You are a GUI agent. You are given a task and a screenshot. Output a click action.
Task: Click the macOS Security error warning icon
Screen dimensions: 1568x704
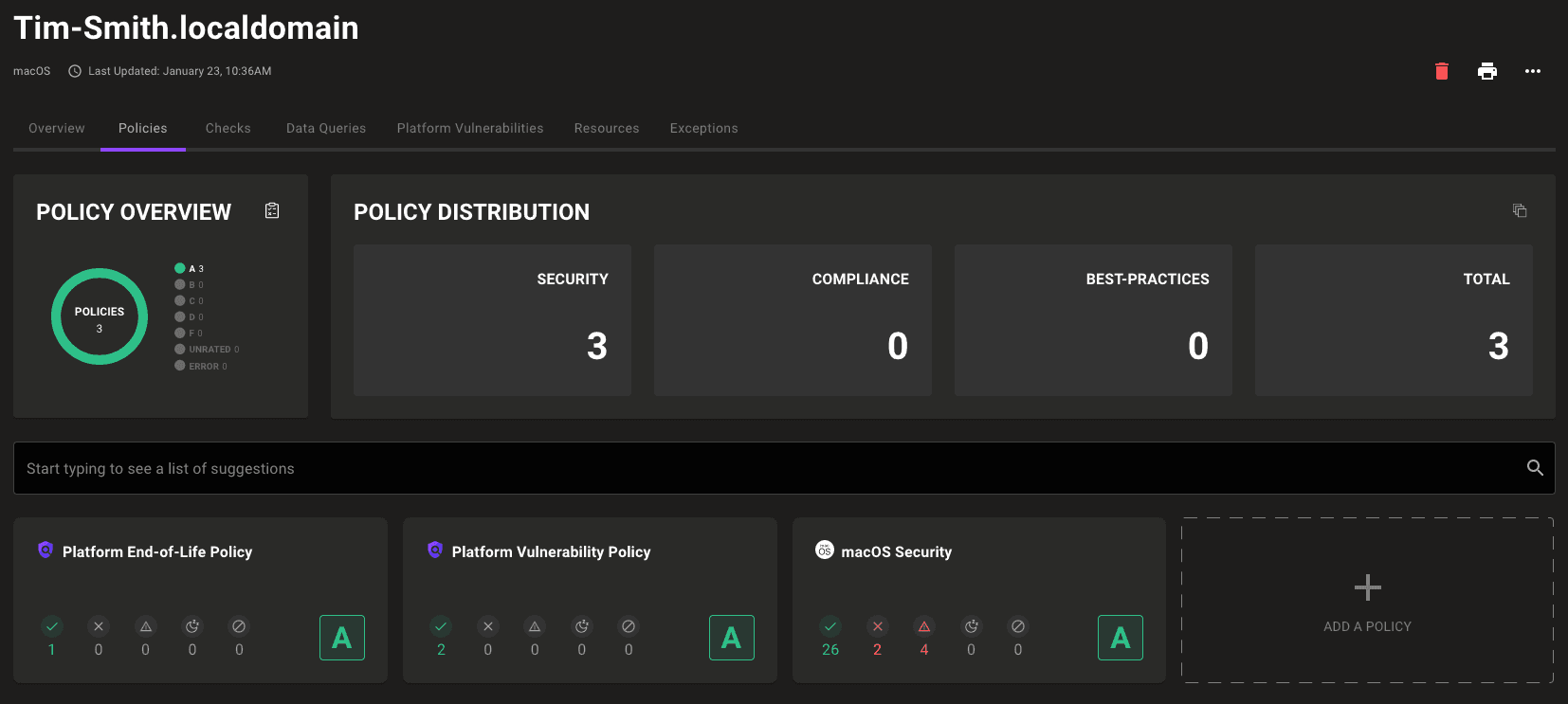point(923,626)
